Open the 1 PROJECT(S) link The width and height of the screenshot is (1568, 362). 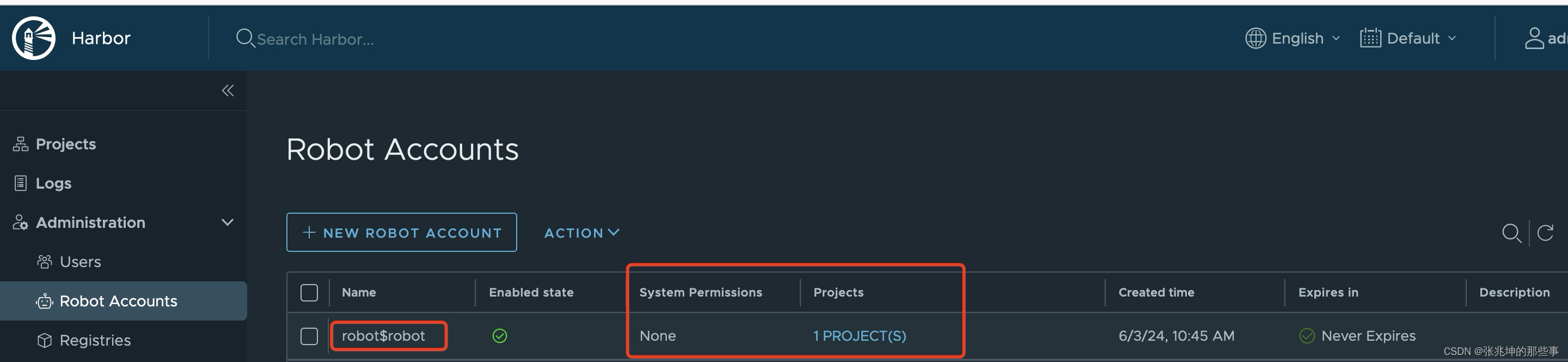(x=860, y=336)
